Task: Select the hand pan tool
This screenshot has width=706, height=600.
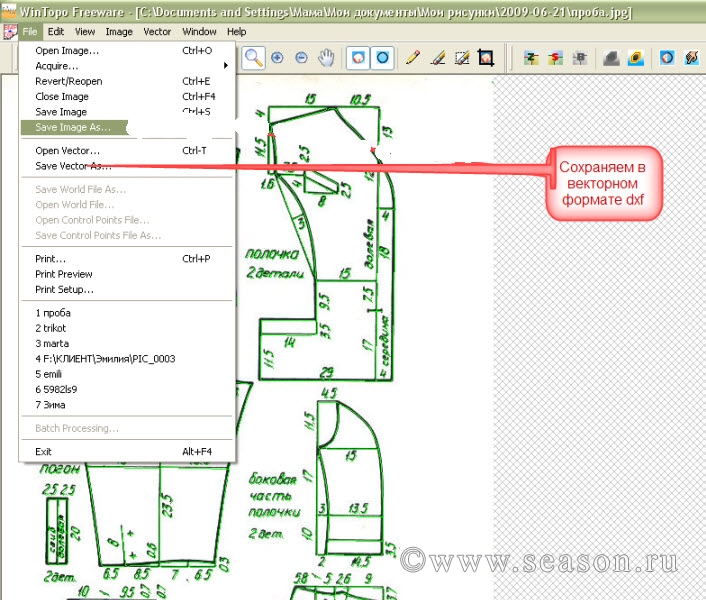Action: [x=326, y=58]
